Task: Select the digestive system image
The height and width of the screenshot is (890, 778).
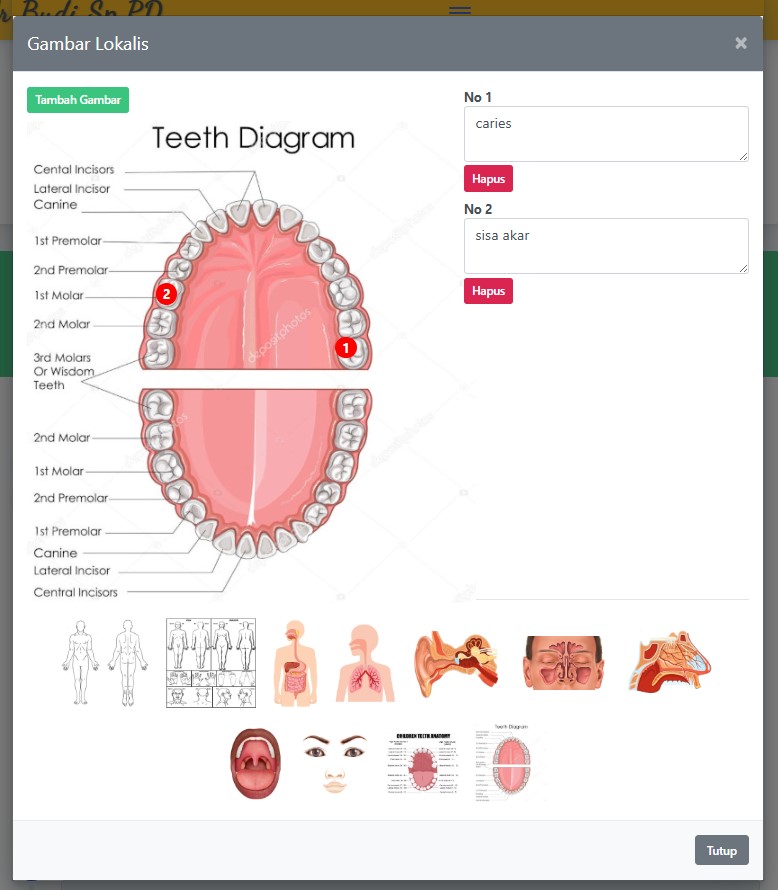Action: tap(295, 663)
